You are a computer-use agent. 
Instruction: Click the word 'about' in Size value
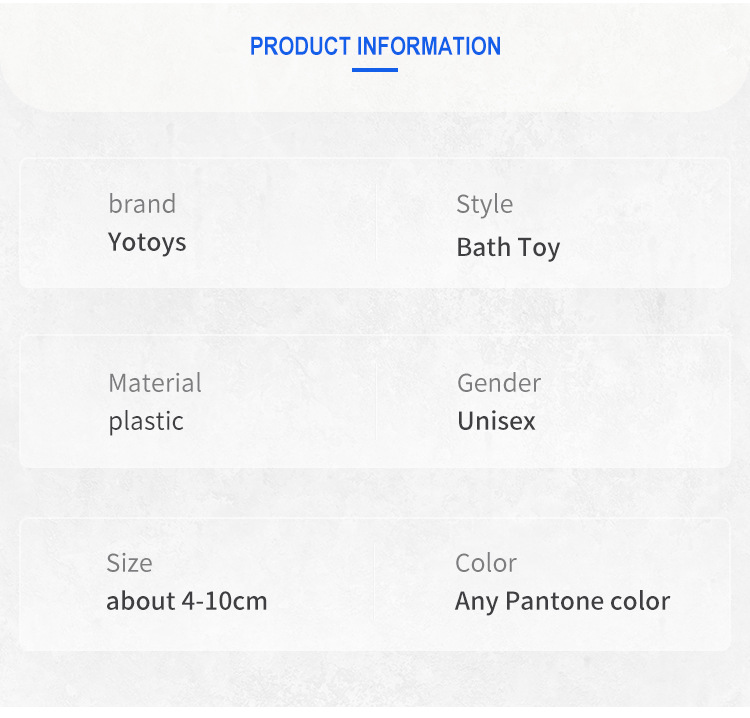pyautogui.click(x=140, y=601)
